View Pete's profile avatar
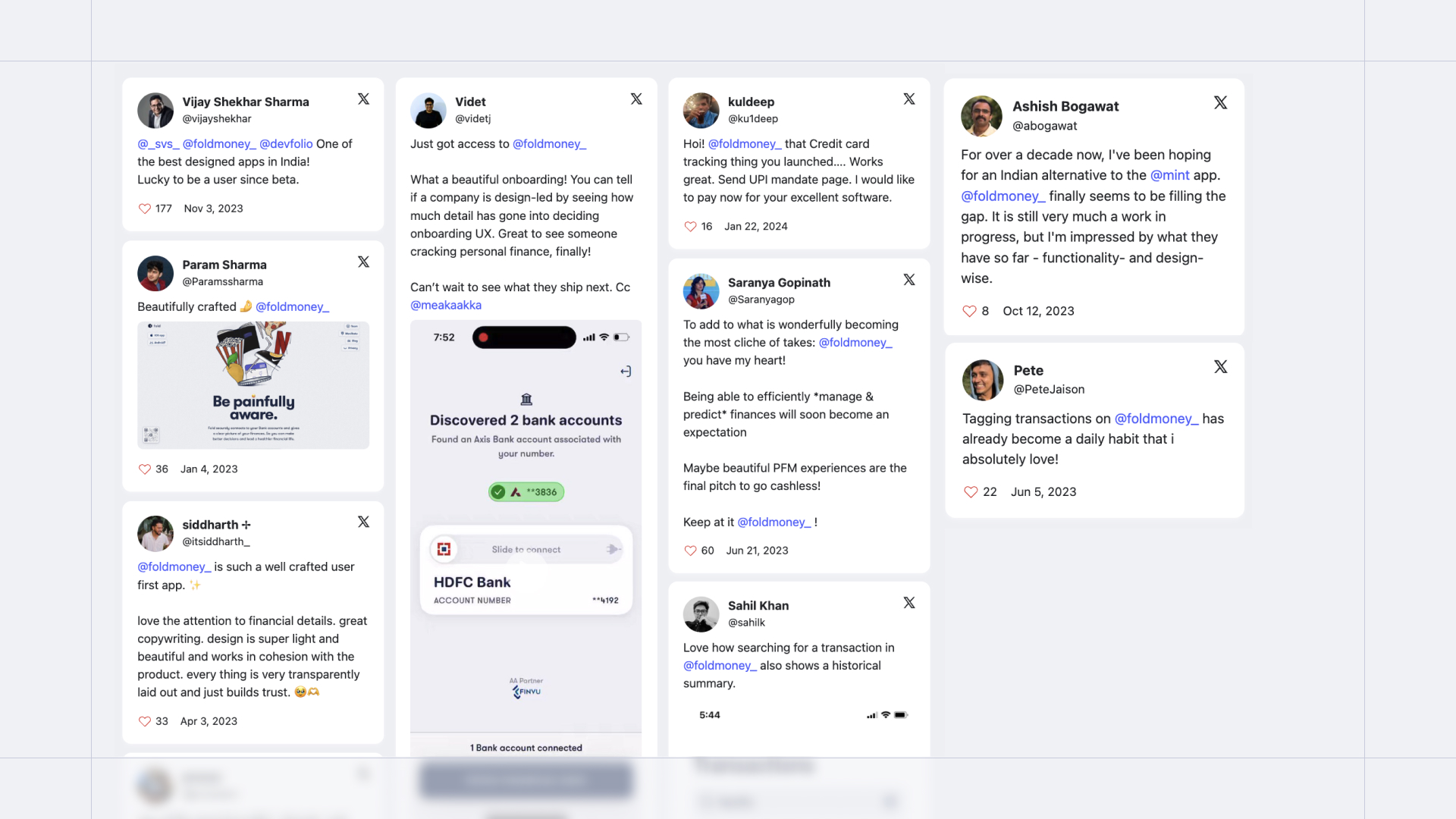The height and width of the screenshot is (819, 1456). tap(984, 380)
